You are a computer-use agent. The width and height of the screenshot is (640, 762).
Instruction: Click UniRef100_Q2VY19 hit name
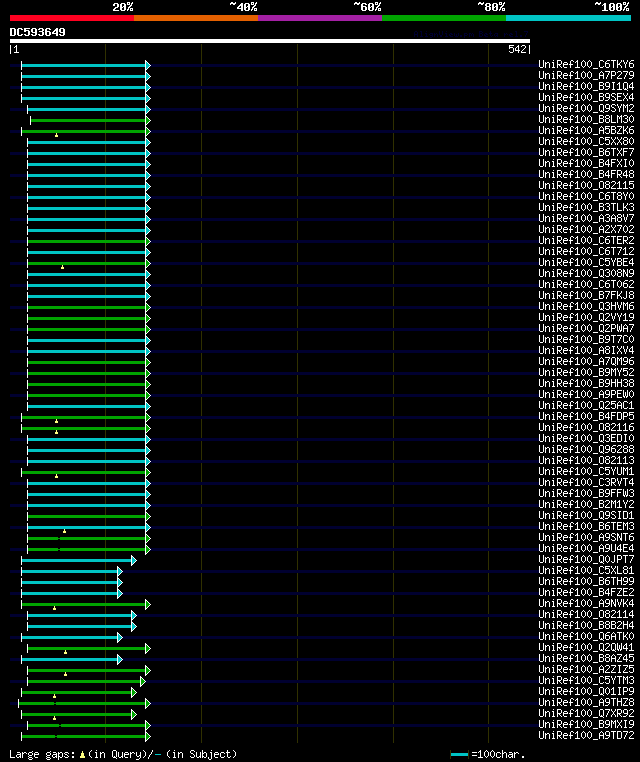click(x=586, y=317)
